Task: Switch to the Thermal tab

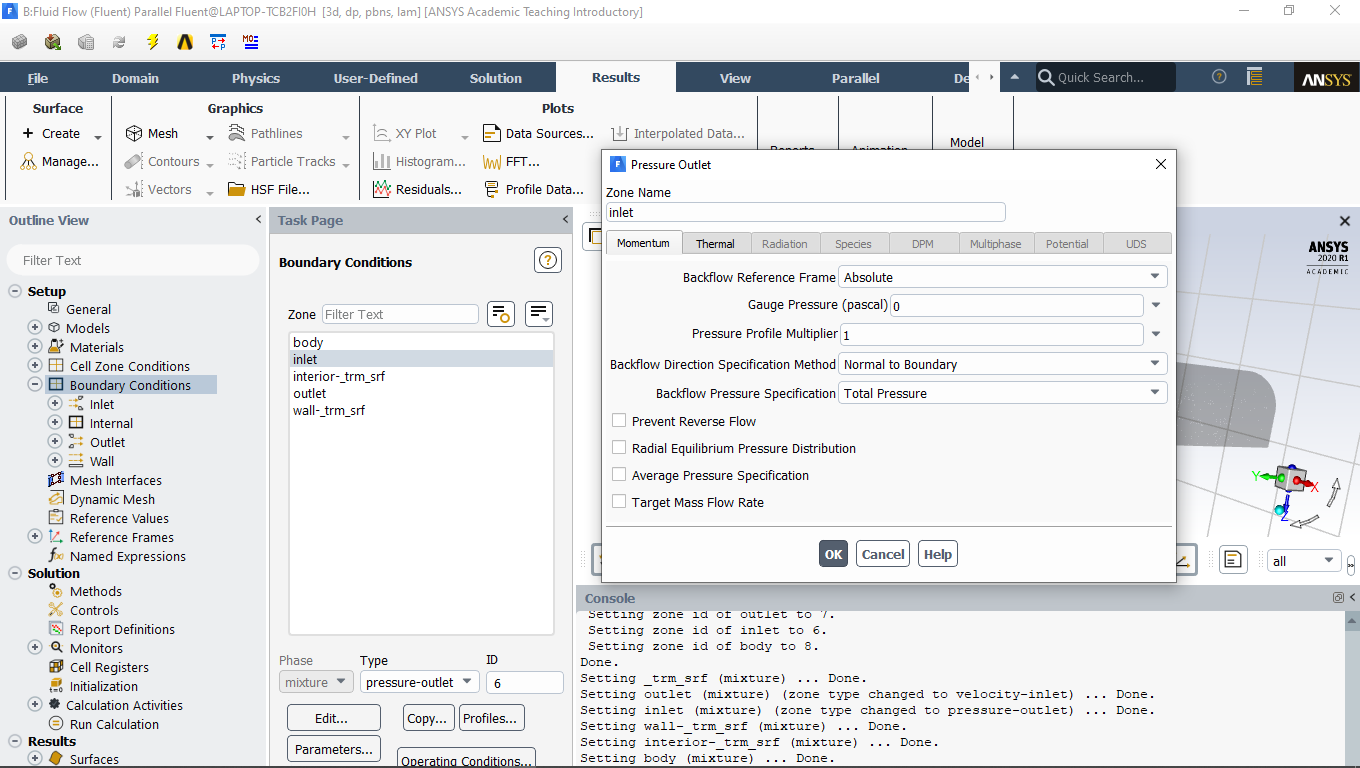Action: tap(715, 244)
